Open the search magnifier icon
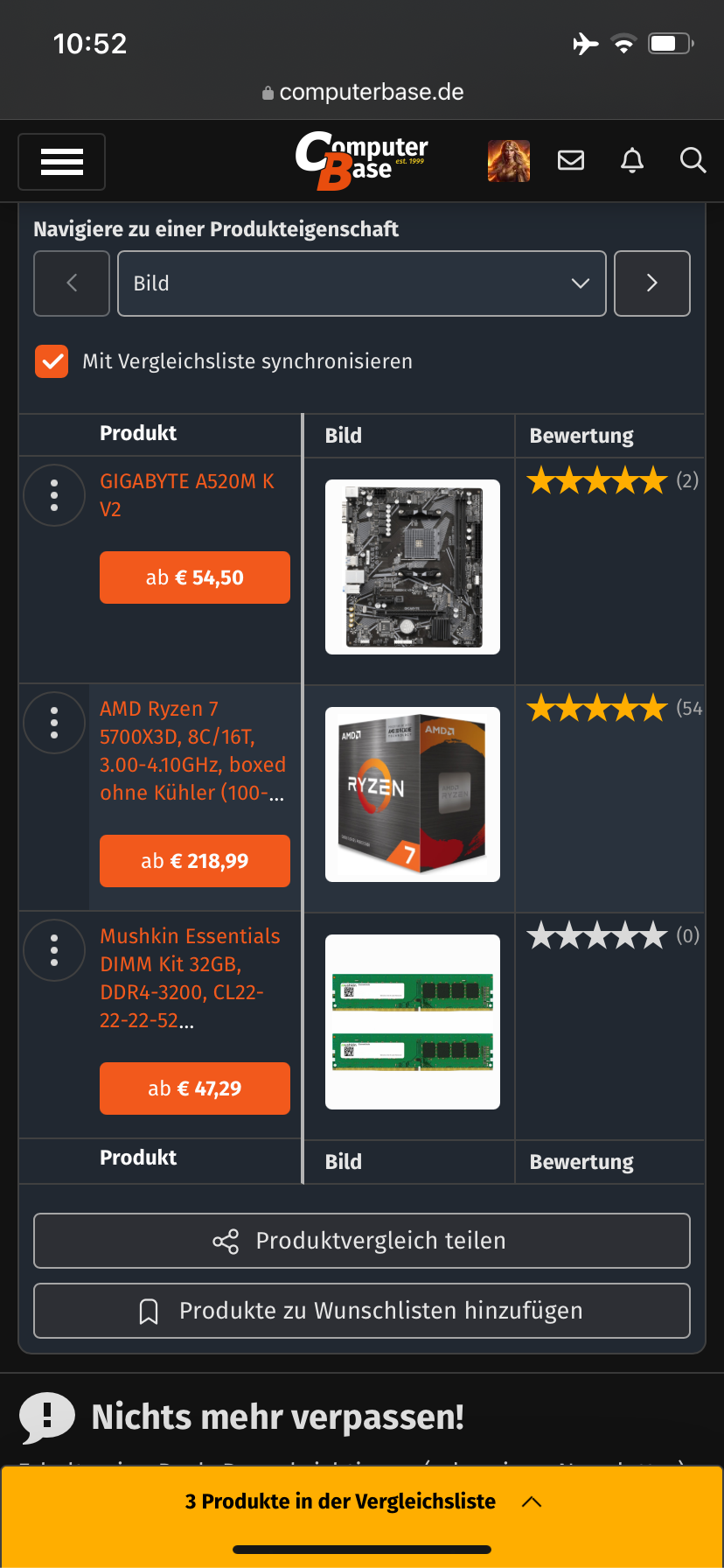This screenshot has height=1568, width=724. 693,160
